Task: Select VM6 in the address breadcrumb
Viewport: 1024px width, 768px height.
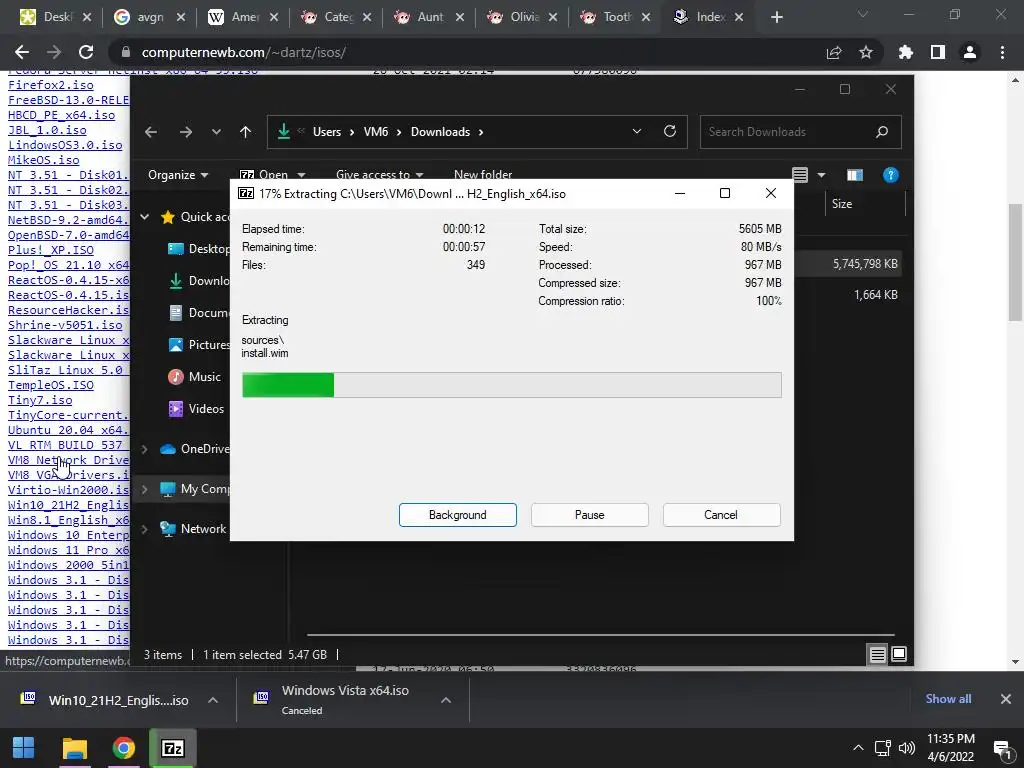Action: [376, 132]
